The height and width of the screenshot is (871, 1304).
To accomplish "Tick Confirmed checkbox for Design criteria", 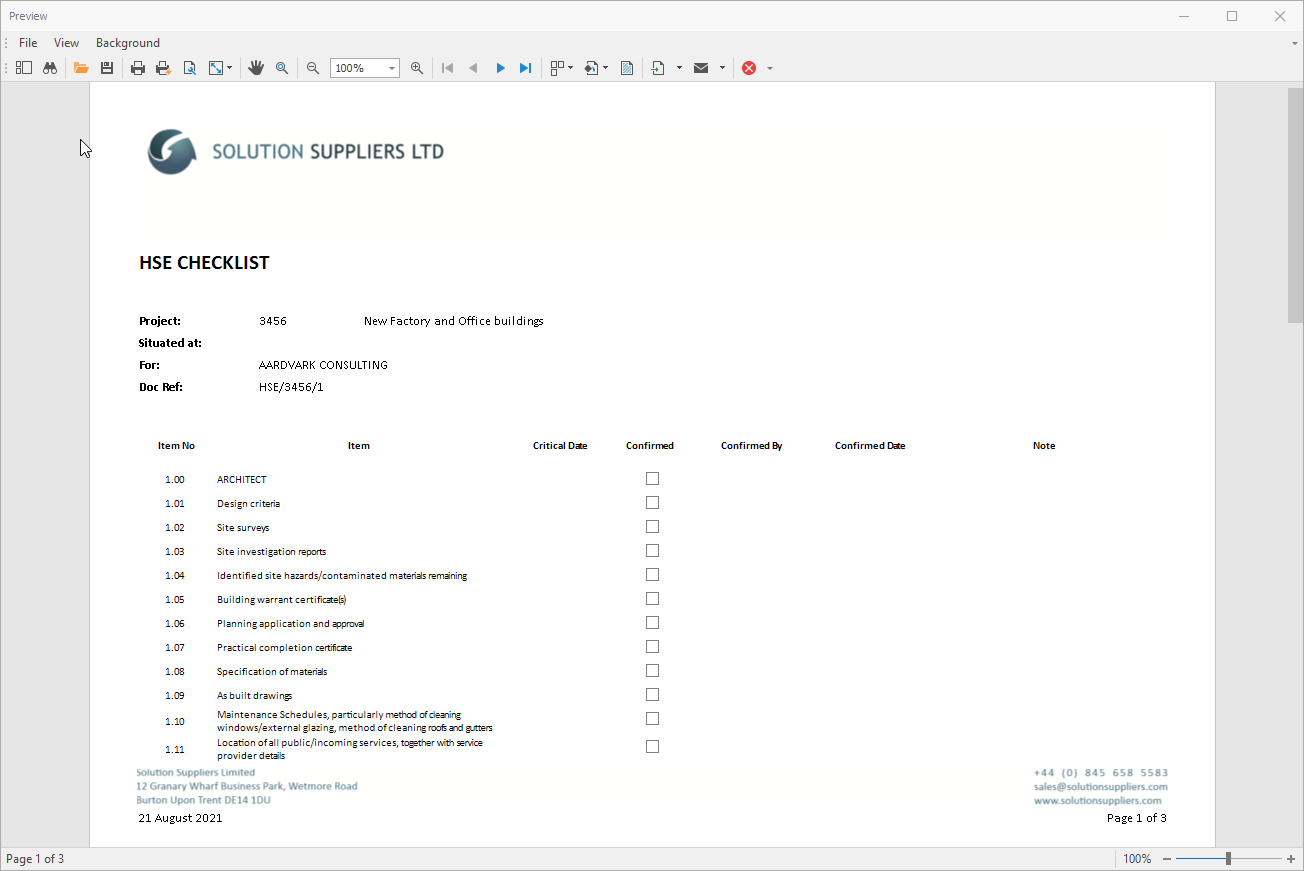I will pos(652,503).
